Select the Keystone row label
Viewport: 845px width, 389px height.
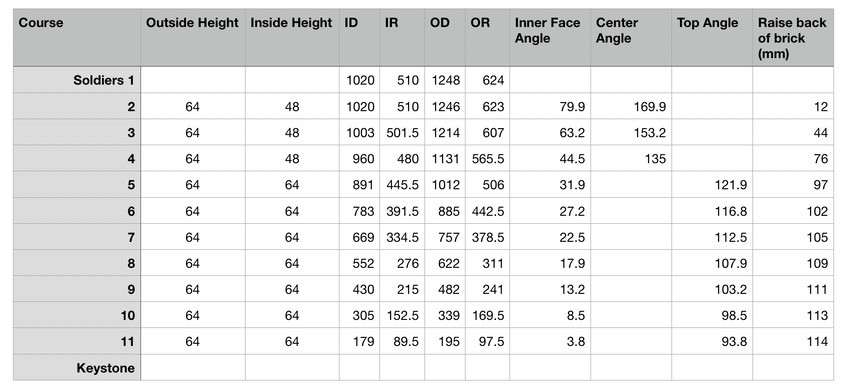coord(77,369)
